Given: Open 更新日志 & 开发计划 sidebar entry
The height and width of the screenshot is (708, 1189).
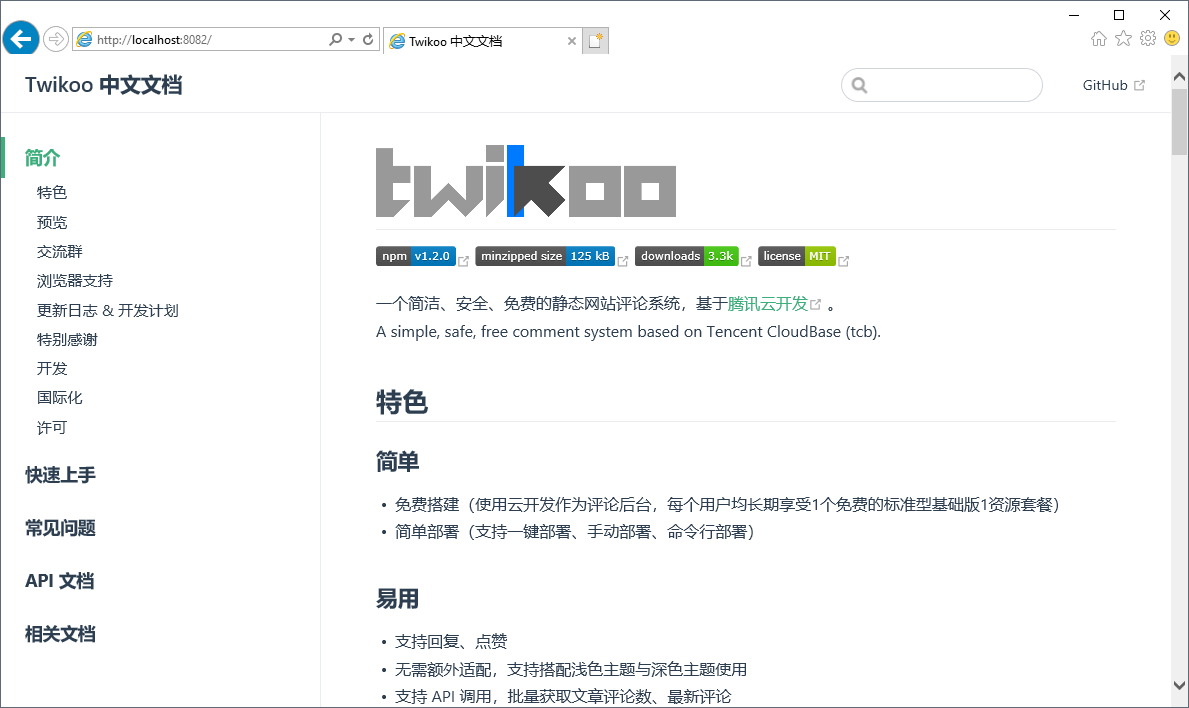Looking at the screenshot, I should pyautogui.click(x=108, y=311).
